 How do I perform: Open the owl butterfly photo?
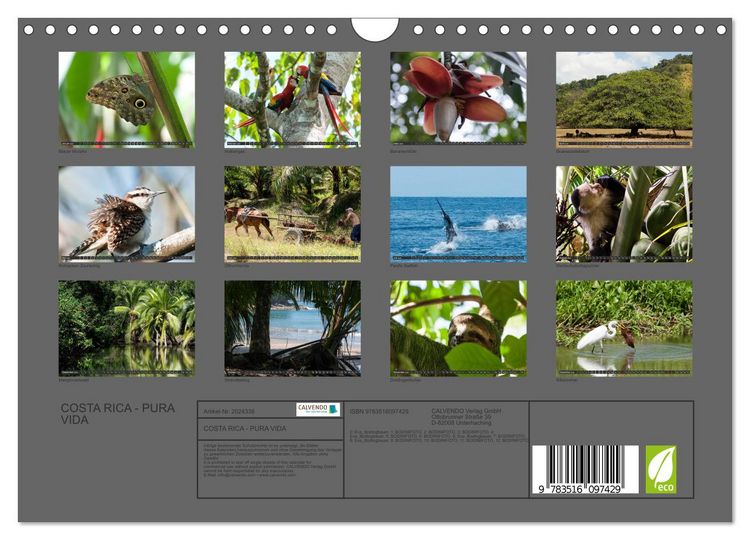[x=127, y=99]
